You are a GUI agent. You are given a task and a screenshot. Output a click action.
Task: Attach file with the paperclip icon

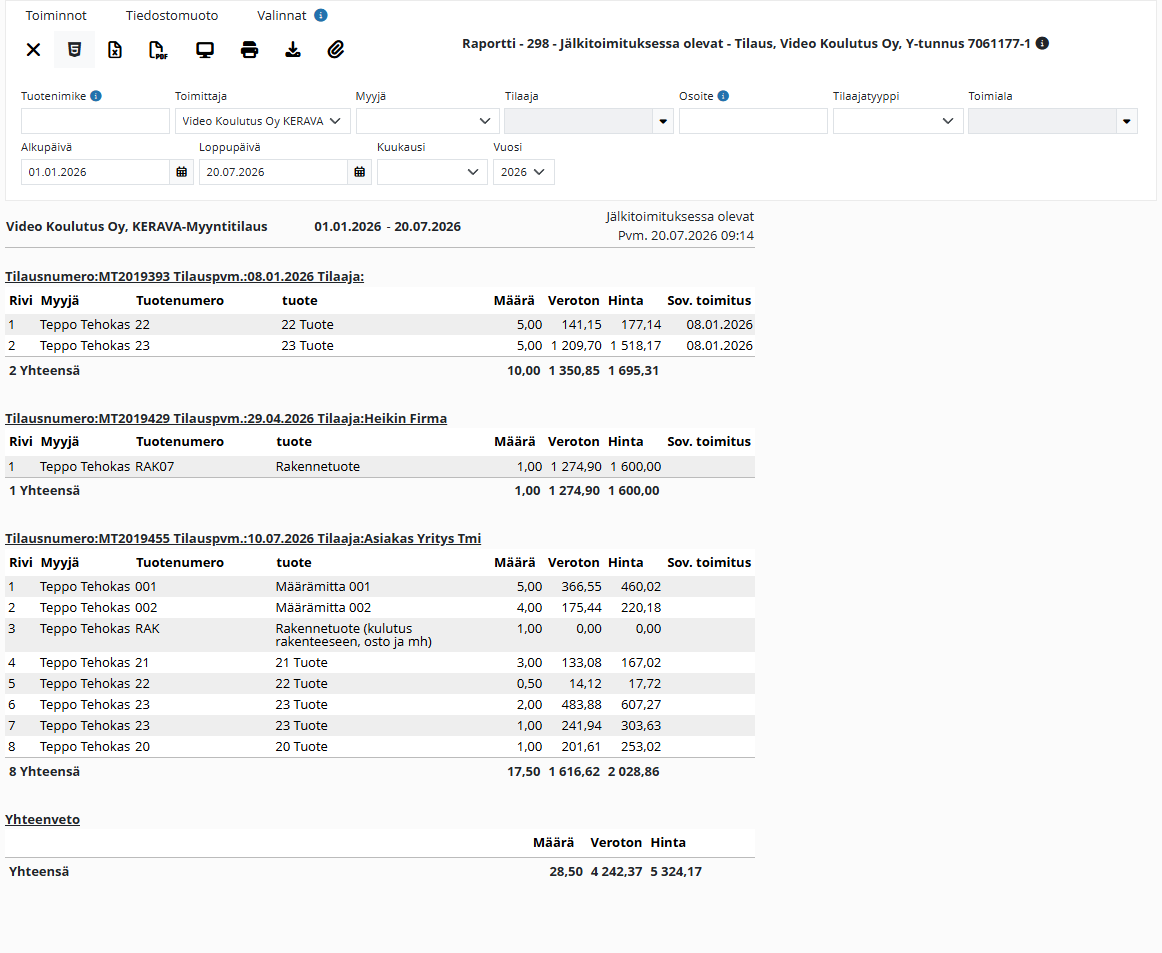click(336, 50)
